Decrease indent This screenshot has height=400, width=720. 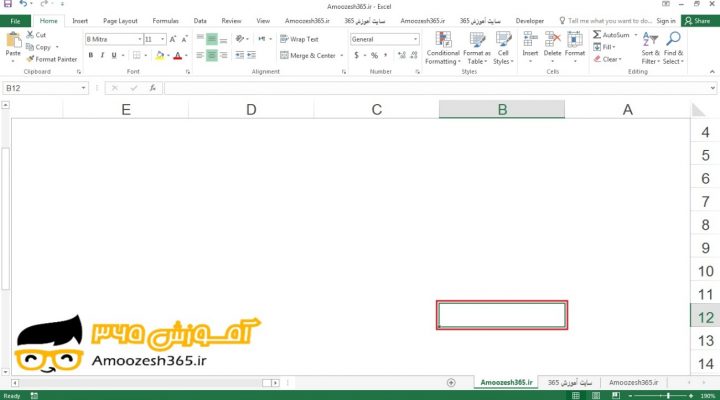(240, 55)
